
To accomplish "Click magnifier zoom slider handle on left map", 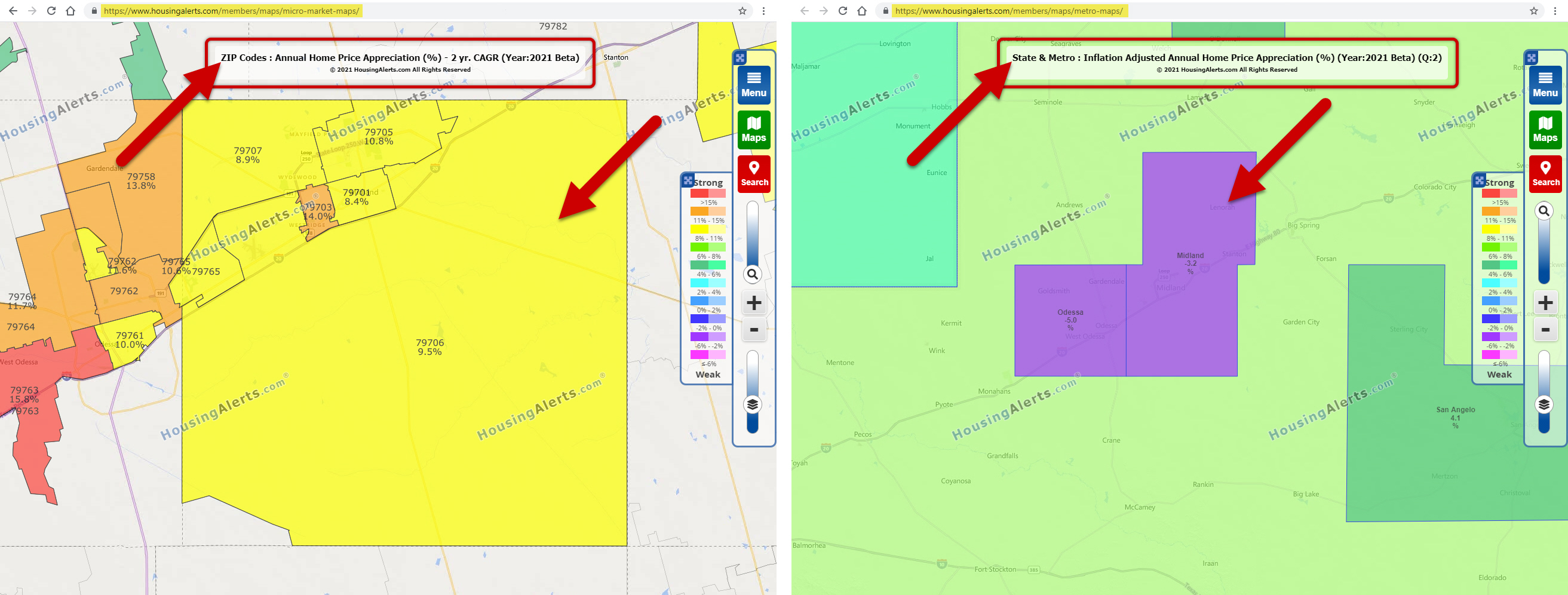I will pos(753,275).
